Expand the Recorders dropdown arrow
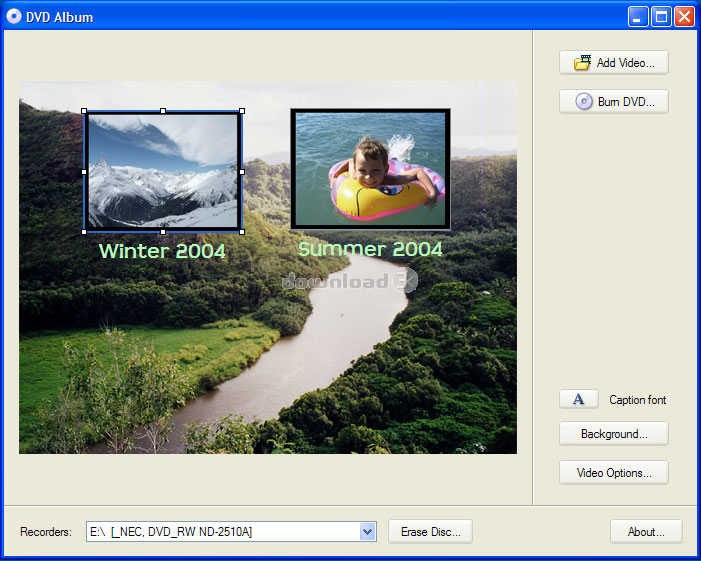This screenshot has width=701, height=561. (367, 532)
